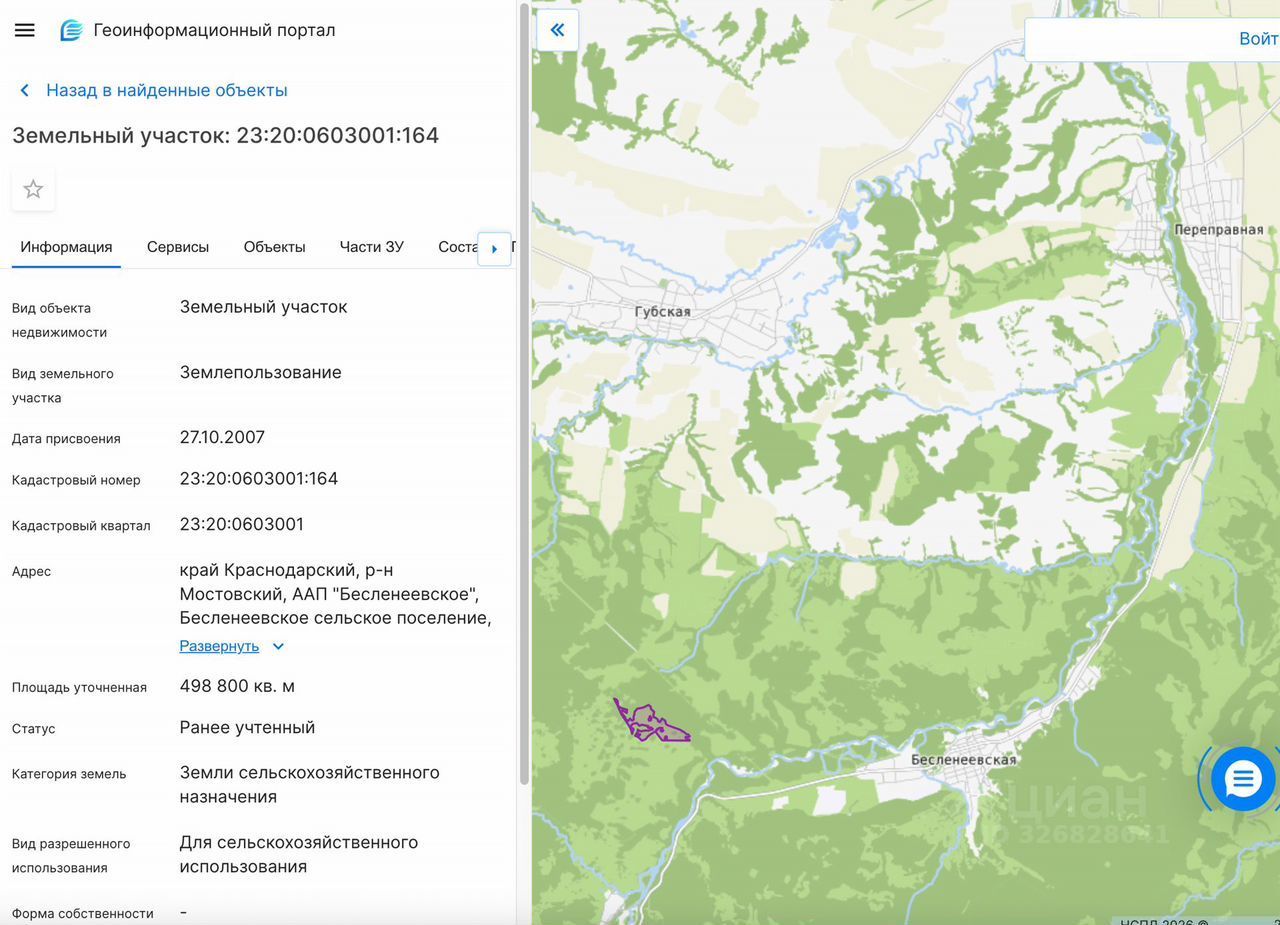Click the Кадастровый номер field label

[x=76, y=480]
